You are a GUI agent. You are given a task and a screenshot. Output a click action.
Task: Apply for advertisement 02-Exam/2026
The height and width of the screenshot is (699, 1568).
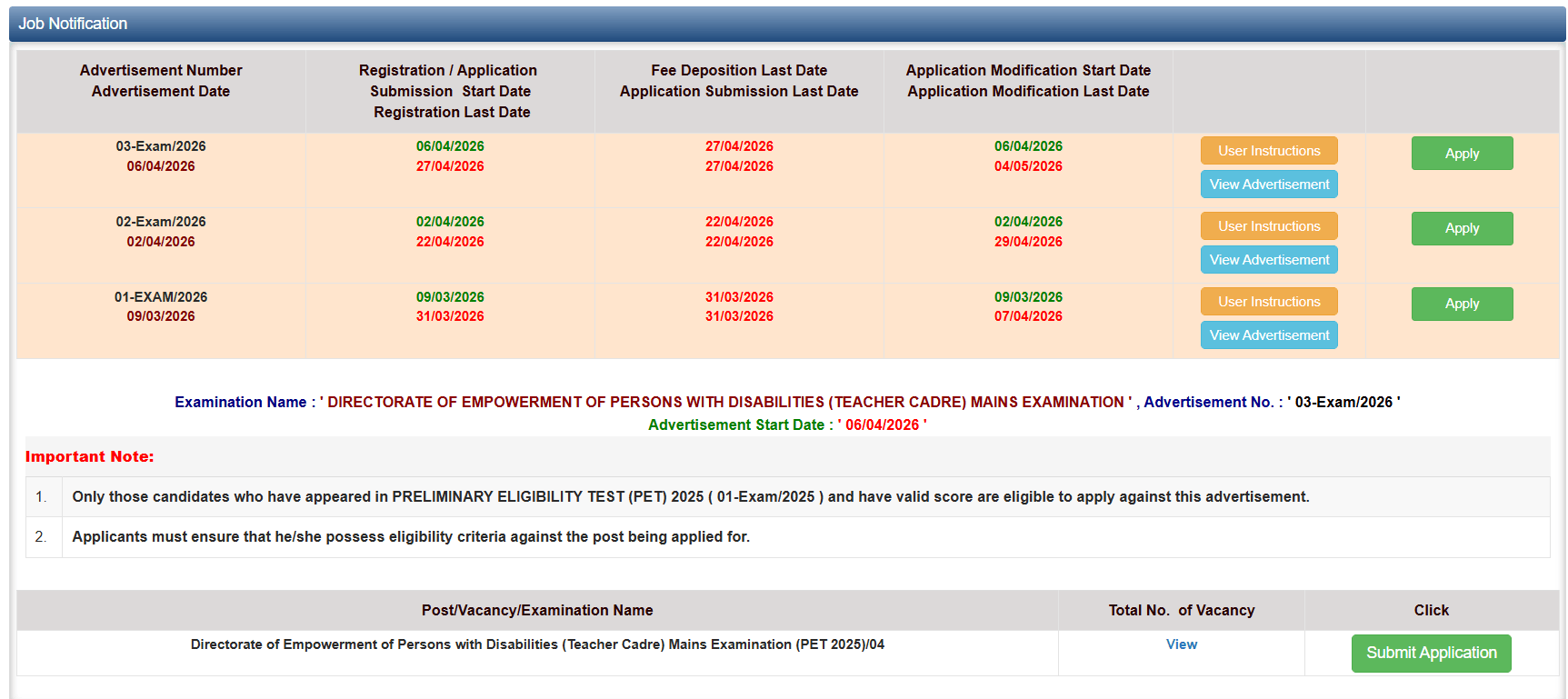tap(1461, 228)
